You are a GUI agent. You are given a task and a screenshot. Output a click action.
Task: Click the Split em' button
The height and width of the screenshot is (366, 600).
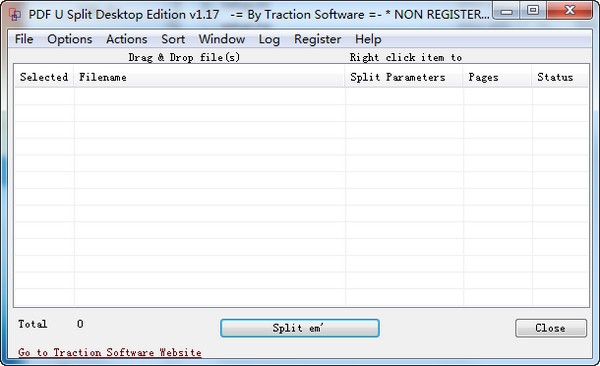coord(300,328)
